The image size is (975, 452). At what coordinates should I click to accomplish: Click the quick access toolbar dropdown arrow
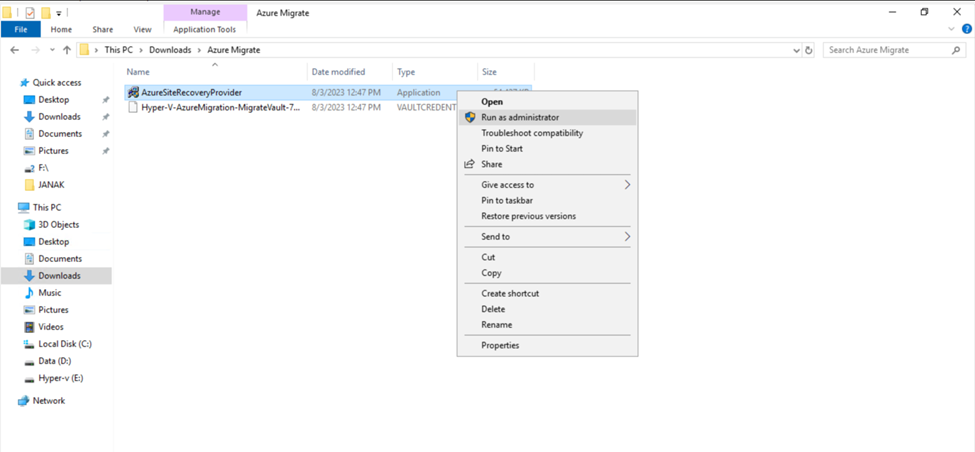(x=58, y=12)
